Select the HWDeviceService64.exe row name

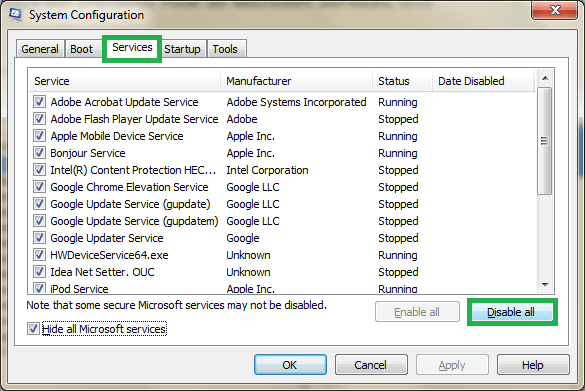pos(109,255)
